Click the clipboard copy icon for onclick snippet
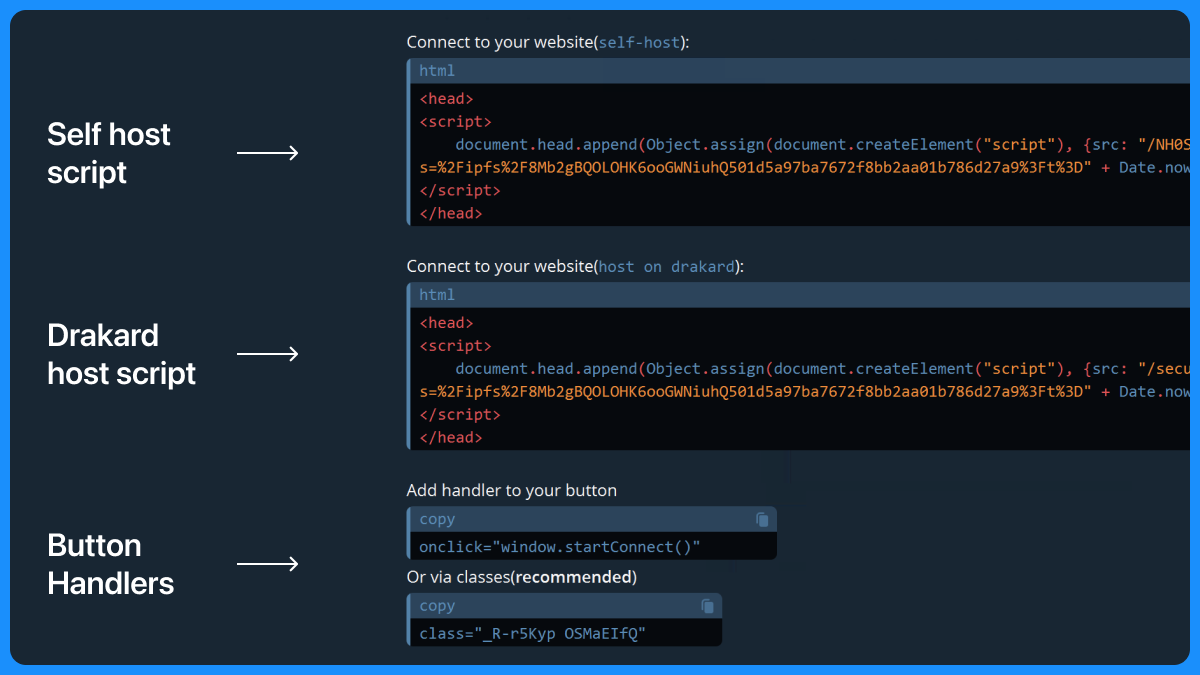1200x675 pixels. pos(763,519)
